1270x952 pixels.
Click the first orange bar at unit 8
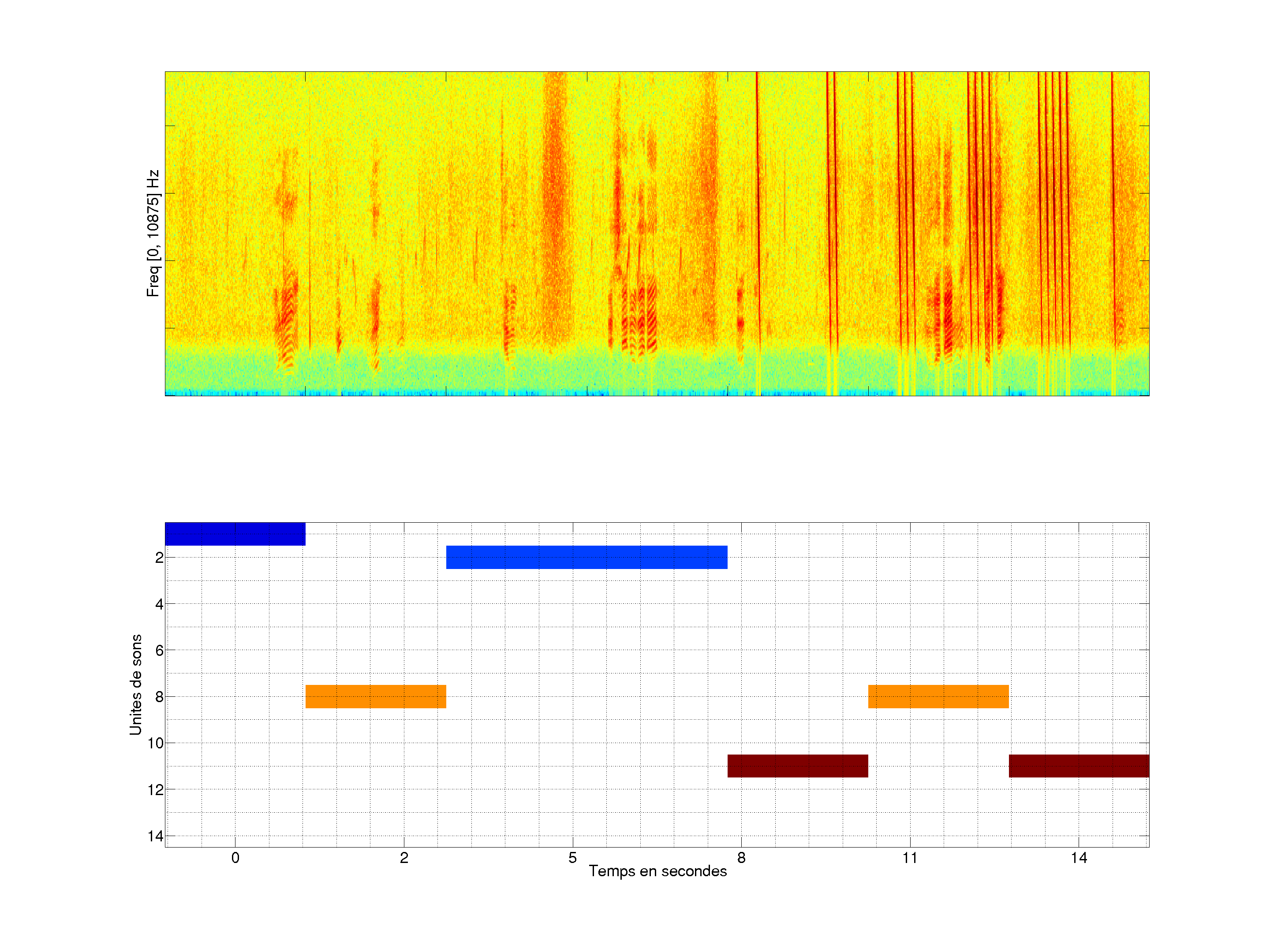click(x=376, y=696)
